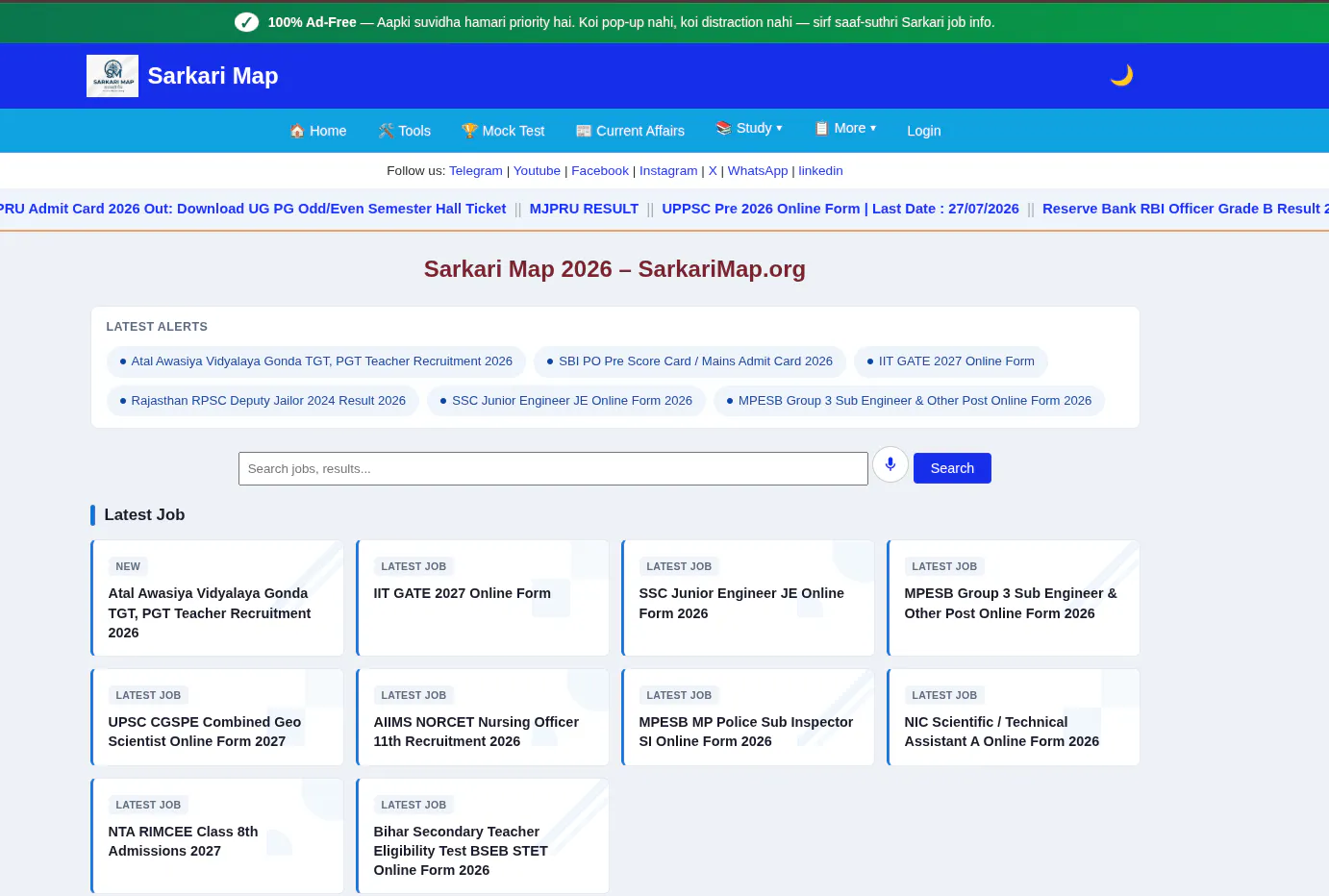Click the NEW badge on Atal Awasiya card
1329x896 pixels.
[128, 566]
